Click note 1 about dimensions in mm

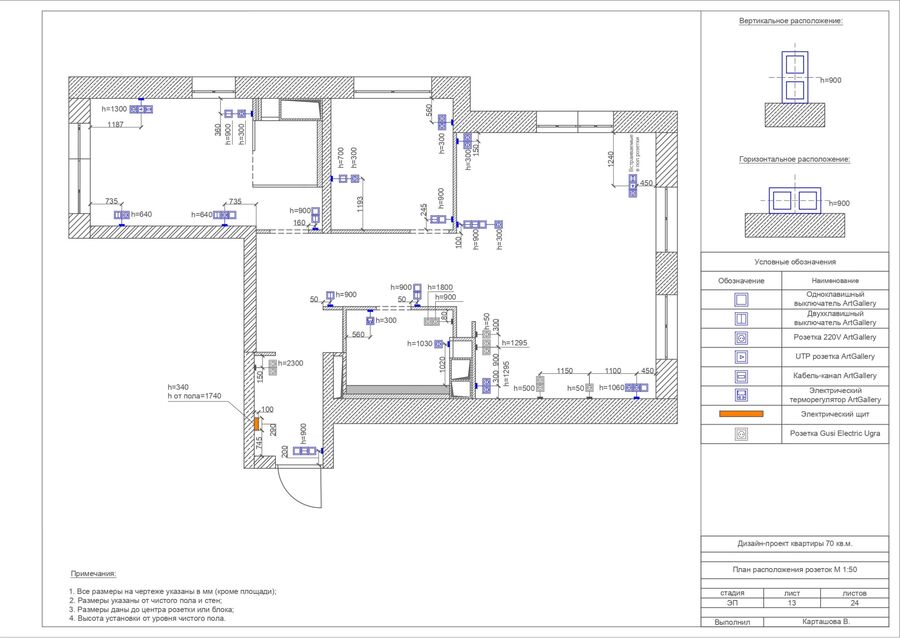tap(173, 592)
